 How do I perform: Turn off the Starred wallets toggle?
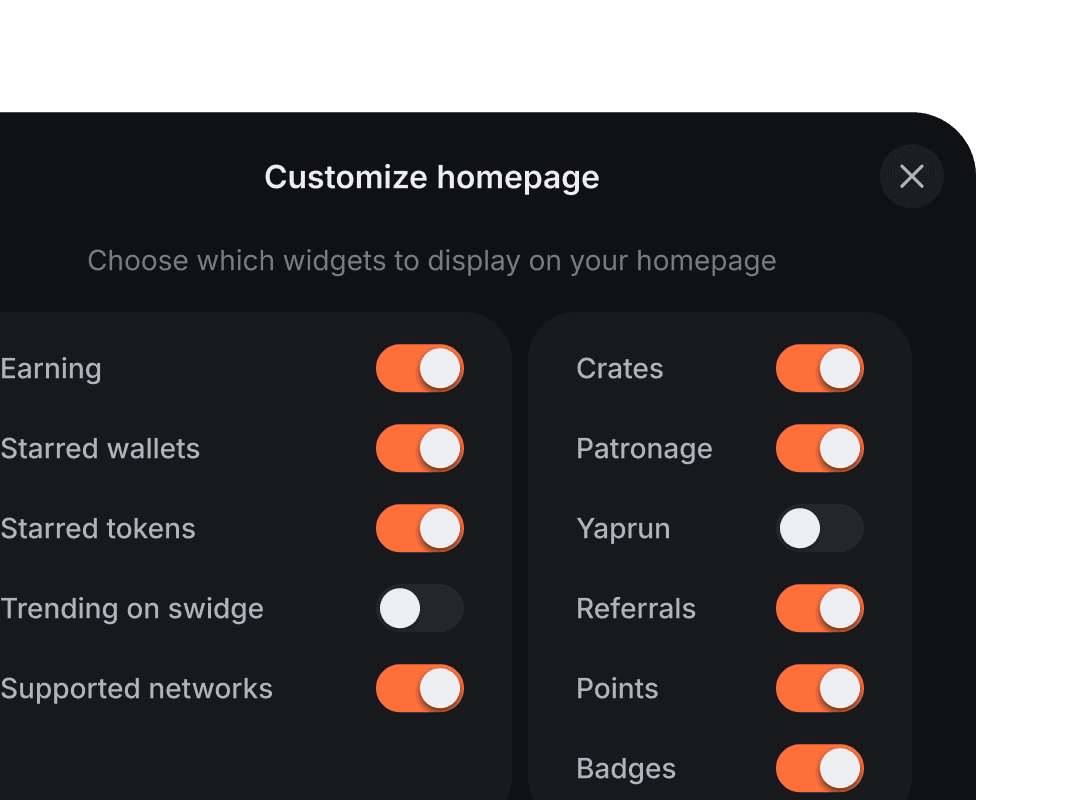coord(419,448)
